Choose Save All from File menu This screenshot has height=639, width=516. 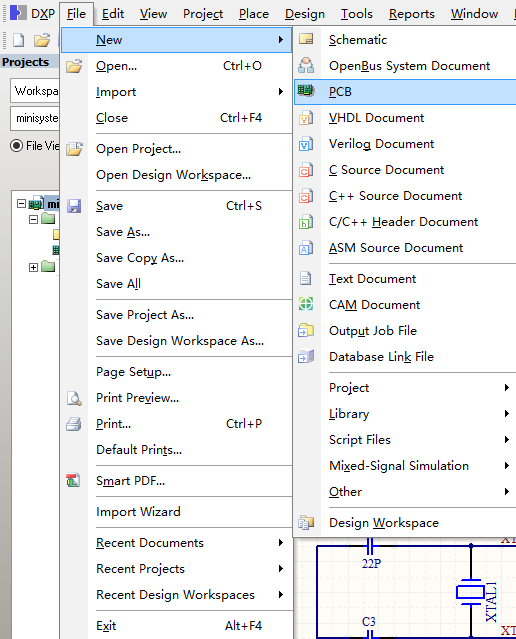point(176,284)
